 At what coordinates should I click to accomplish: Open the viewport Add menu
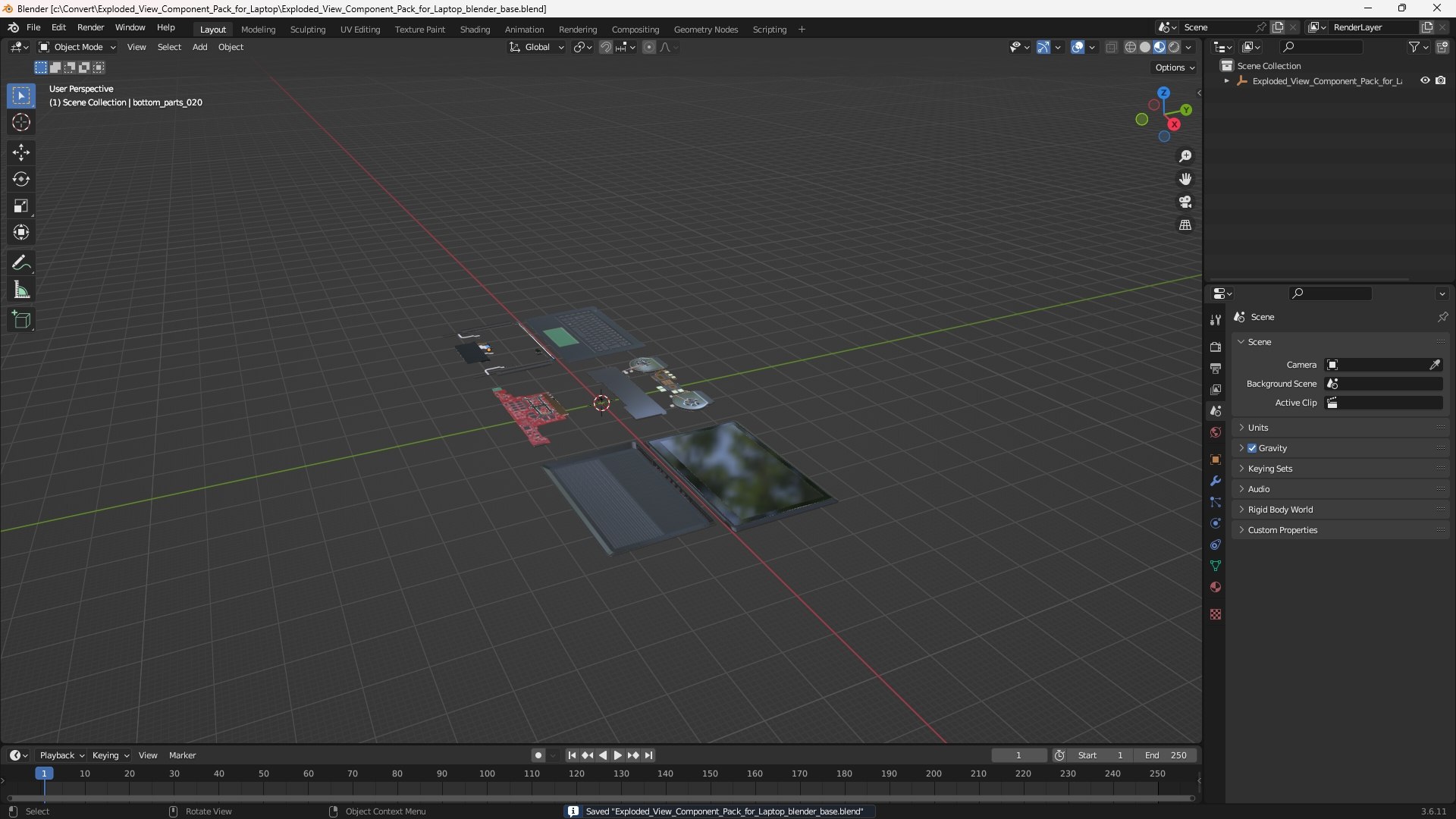tap(199, 47)
